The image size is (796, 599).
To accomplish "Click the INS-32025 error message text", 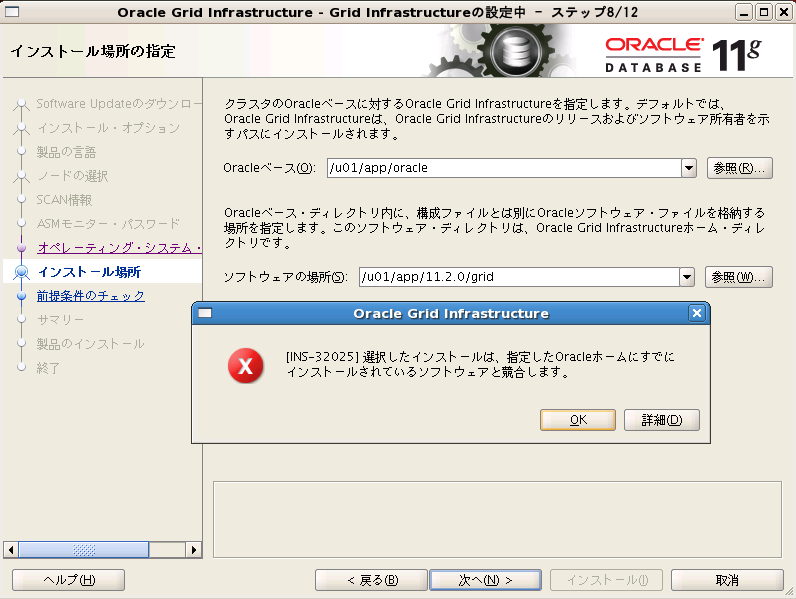I will click(480, 364).
